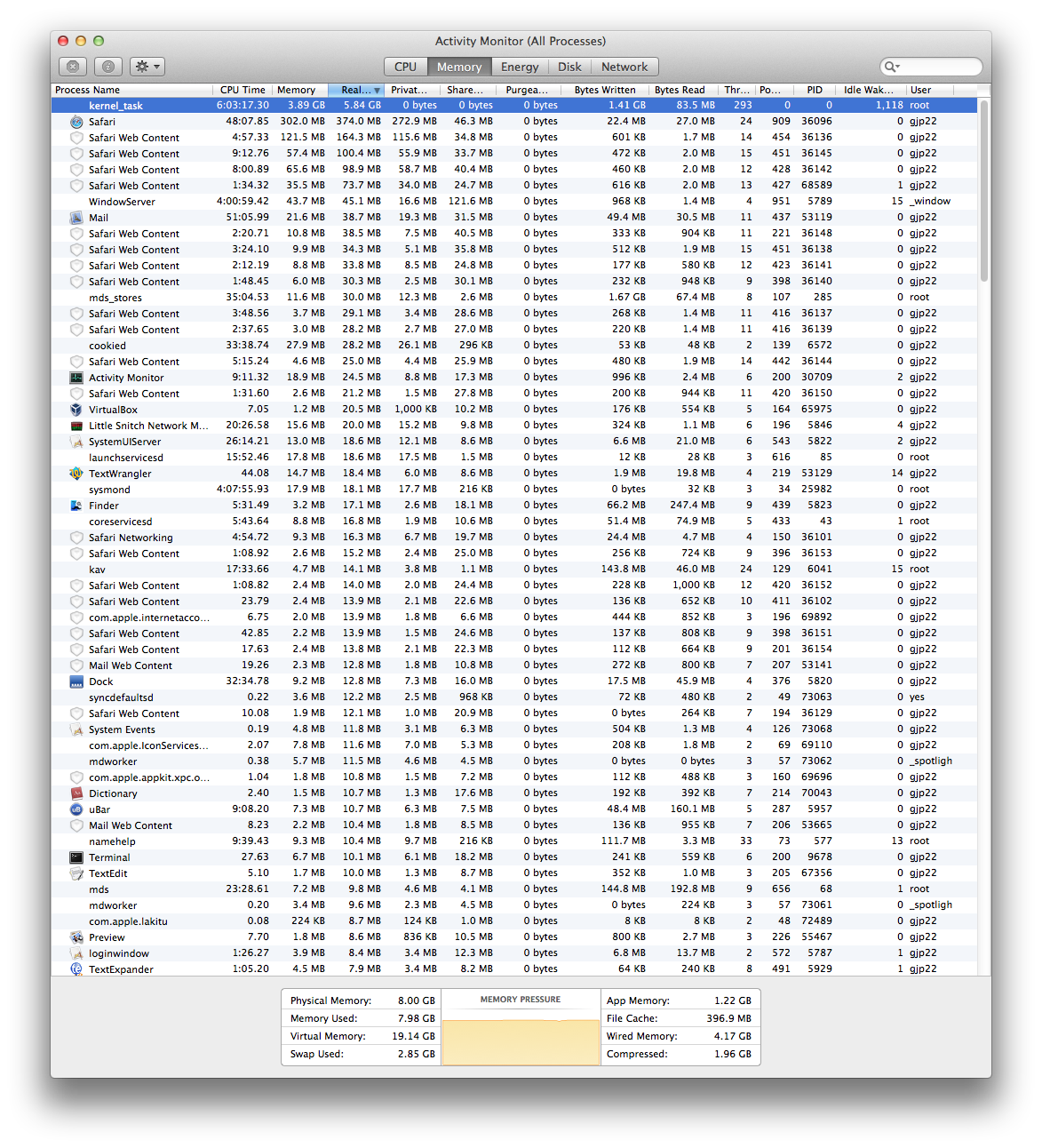
Task: Focus the search field in the toolbar
Action: pos(931,67)
